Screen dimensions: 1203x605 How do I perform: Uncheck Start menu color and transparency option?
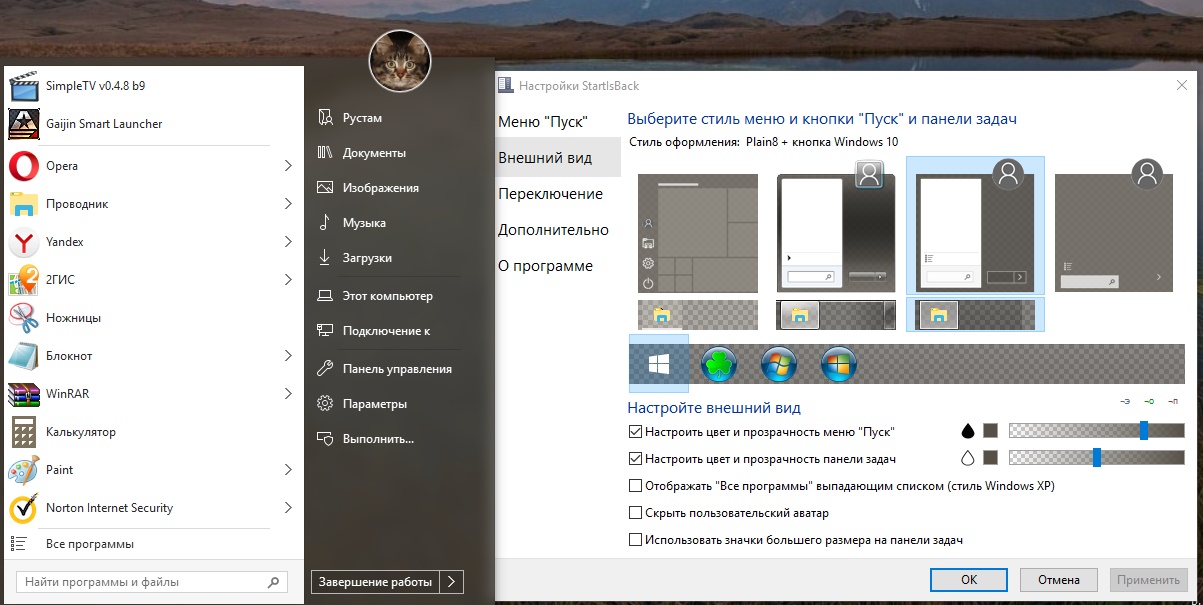pos(635,432)
